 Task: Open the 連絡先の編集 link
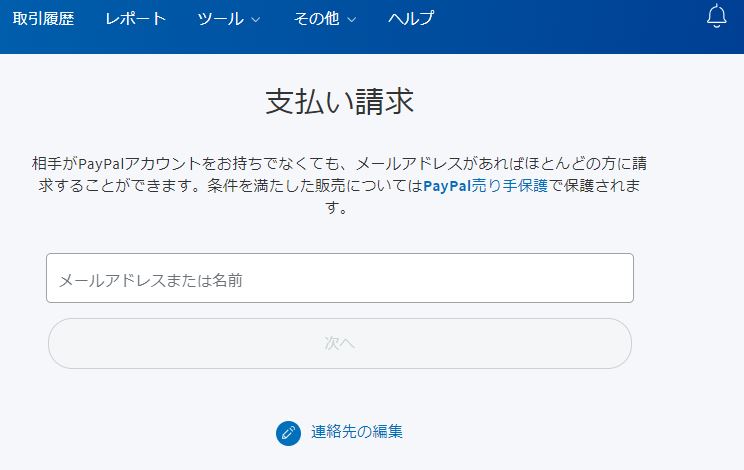pyautogui.click(x=357, y=432)
